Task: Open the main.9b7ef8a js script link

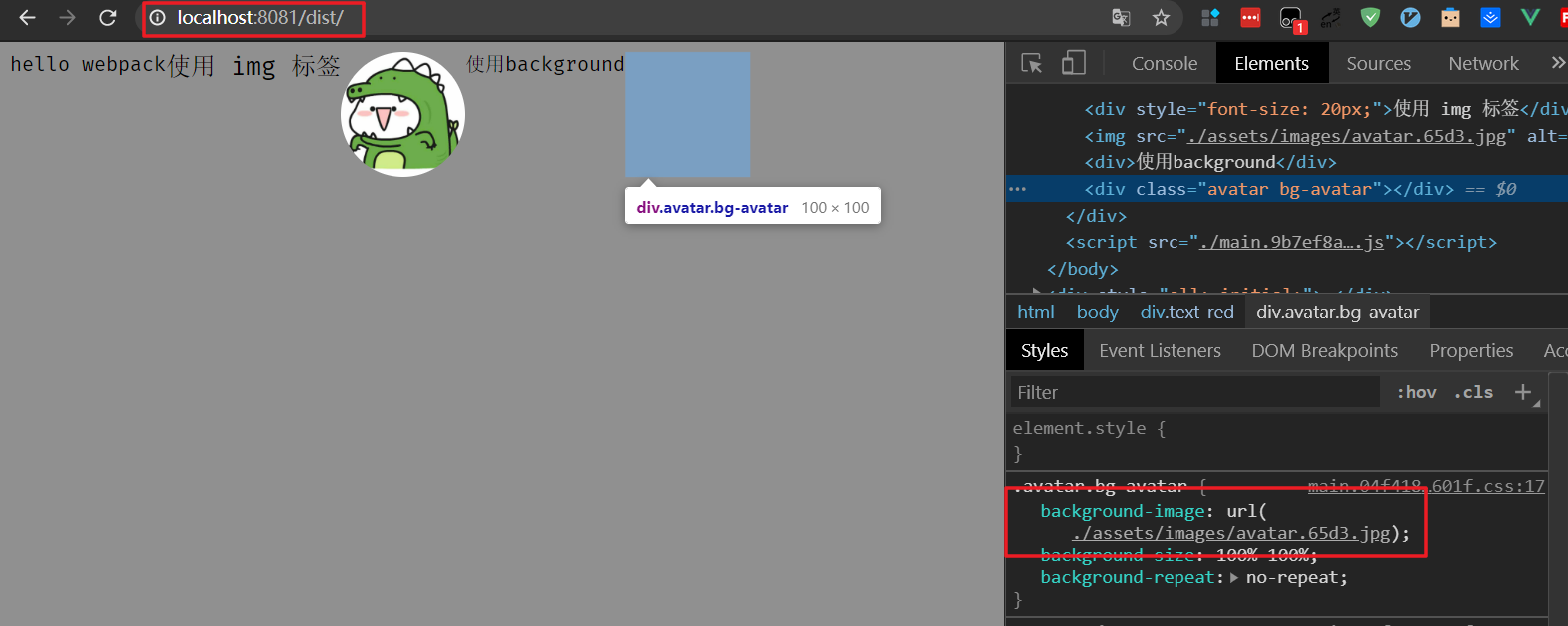Action: click(x=1291, y=242)
